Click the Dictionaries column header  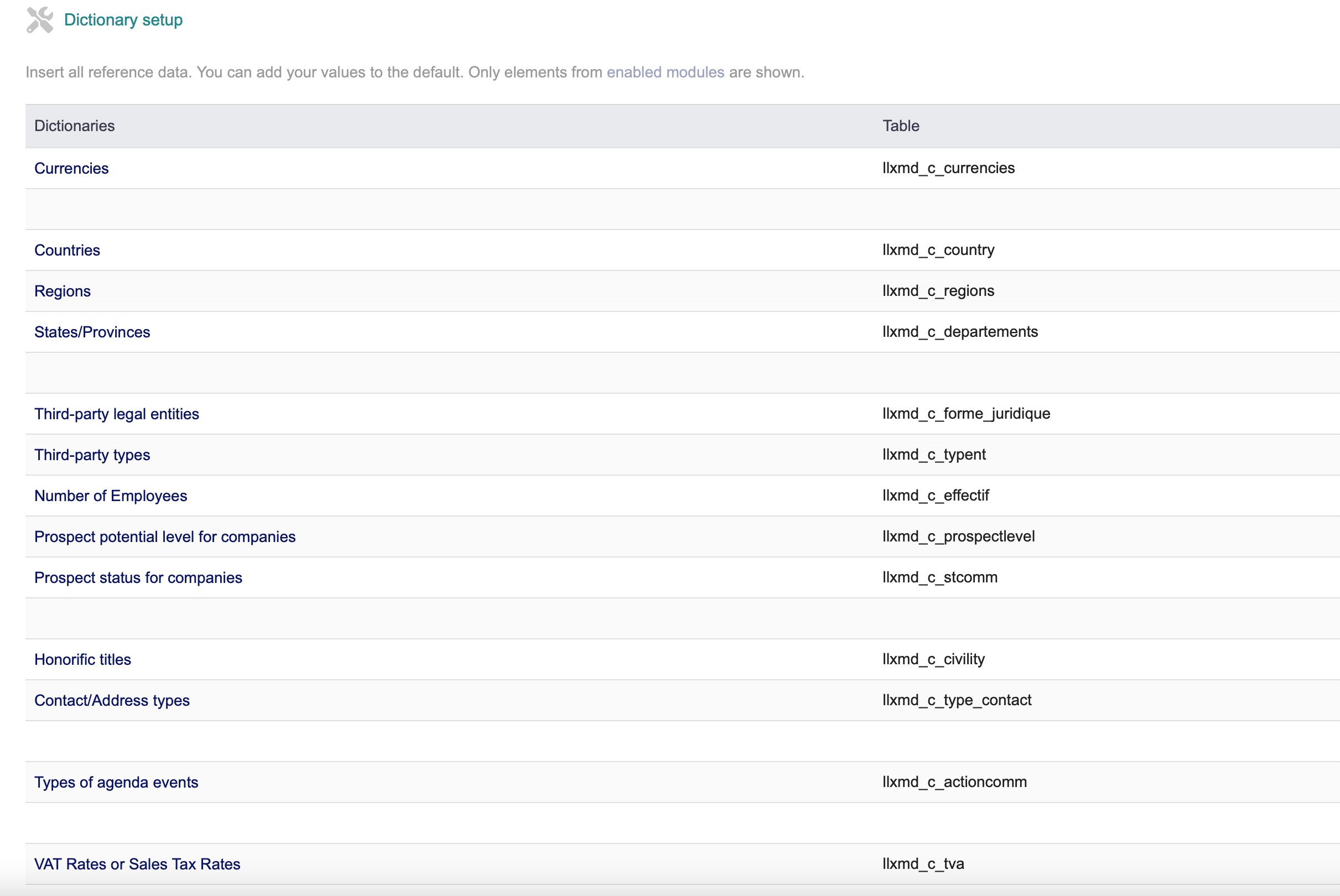coord(74,126)
